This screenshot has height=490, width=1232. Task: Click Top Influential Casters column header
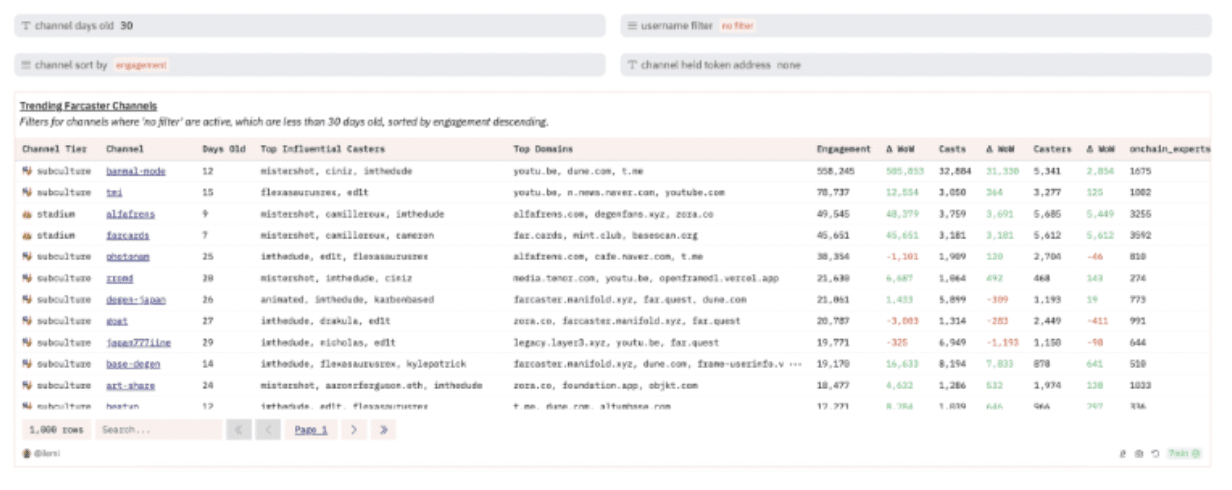(x=322, y=149)
